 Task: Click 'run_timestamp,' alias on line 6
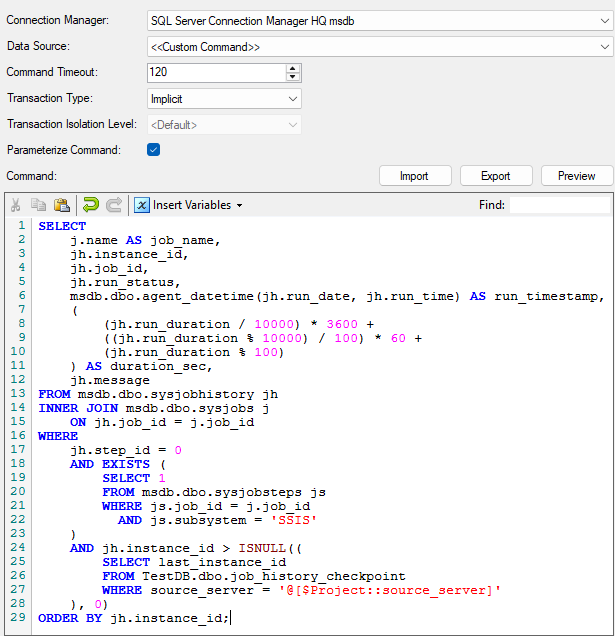pyautogui.click(x=549, y=297)
